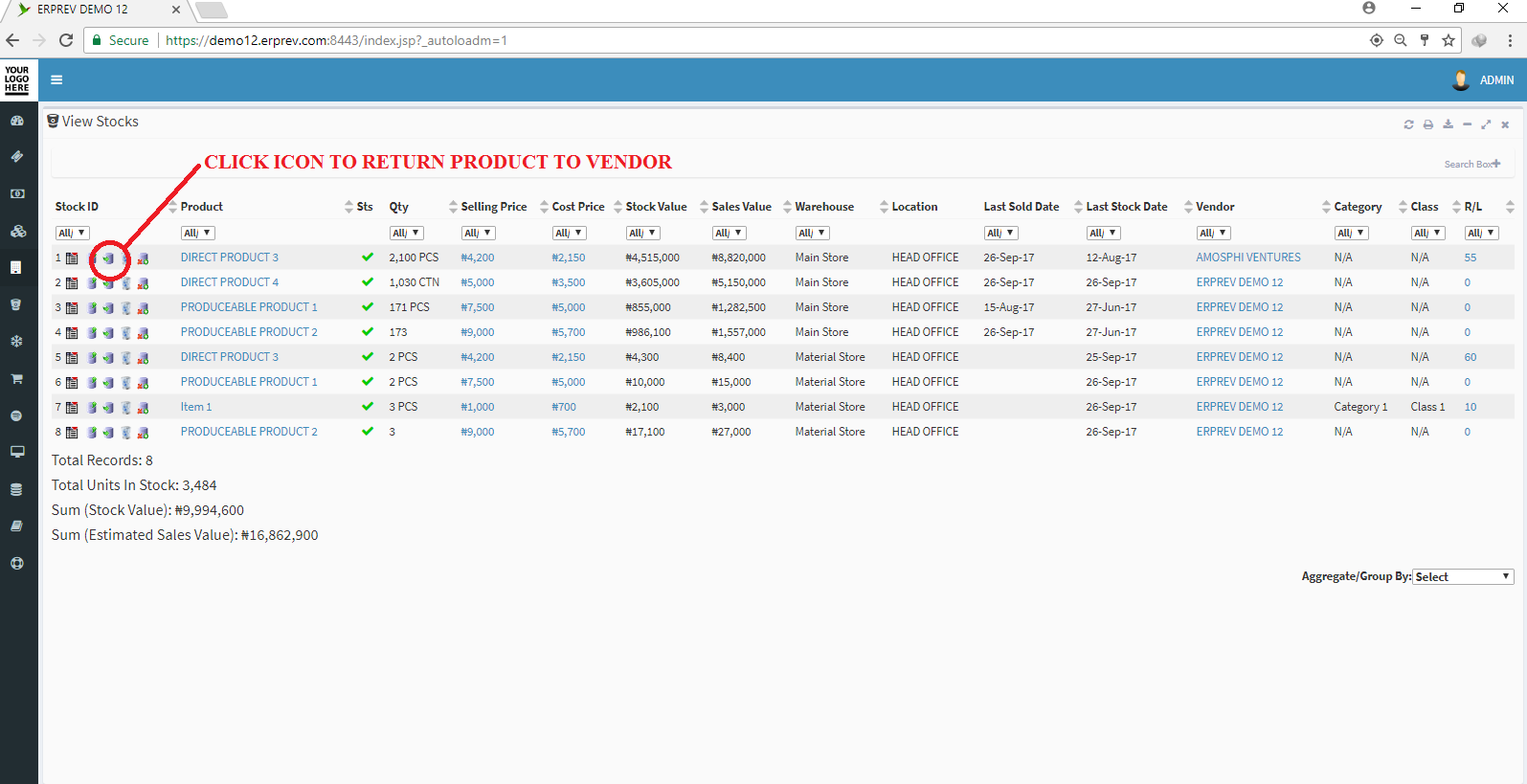Open the hamburger menu in blue header
The height and width of the screenshot is (784, 1527).
(56, 80)
